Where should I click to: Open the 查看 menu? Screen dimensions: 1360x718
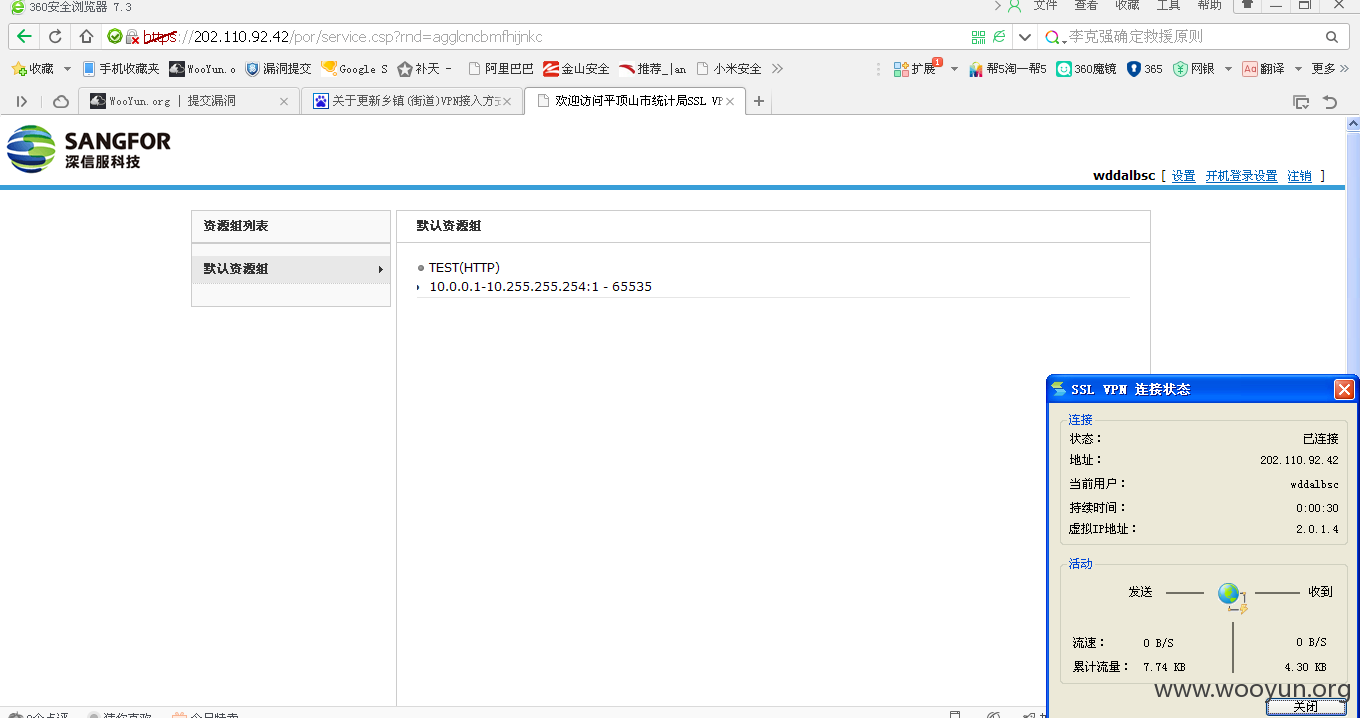[x=1086, y=5]
